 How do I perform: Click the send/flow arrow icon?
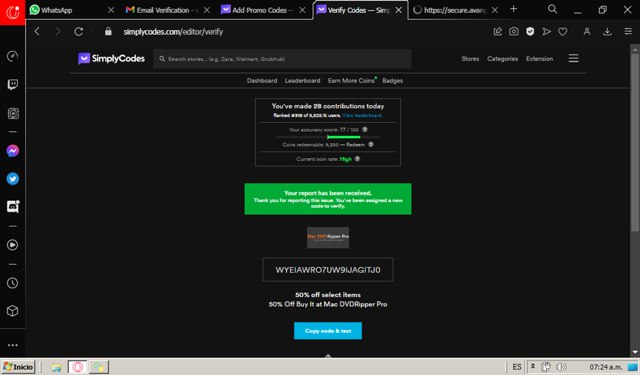[547, 31]
